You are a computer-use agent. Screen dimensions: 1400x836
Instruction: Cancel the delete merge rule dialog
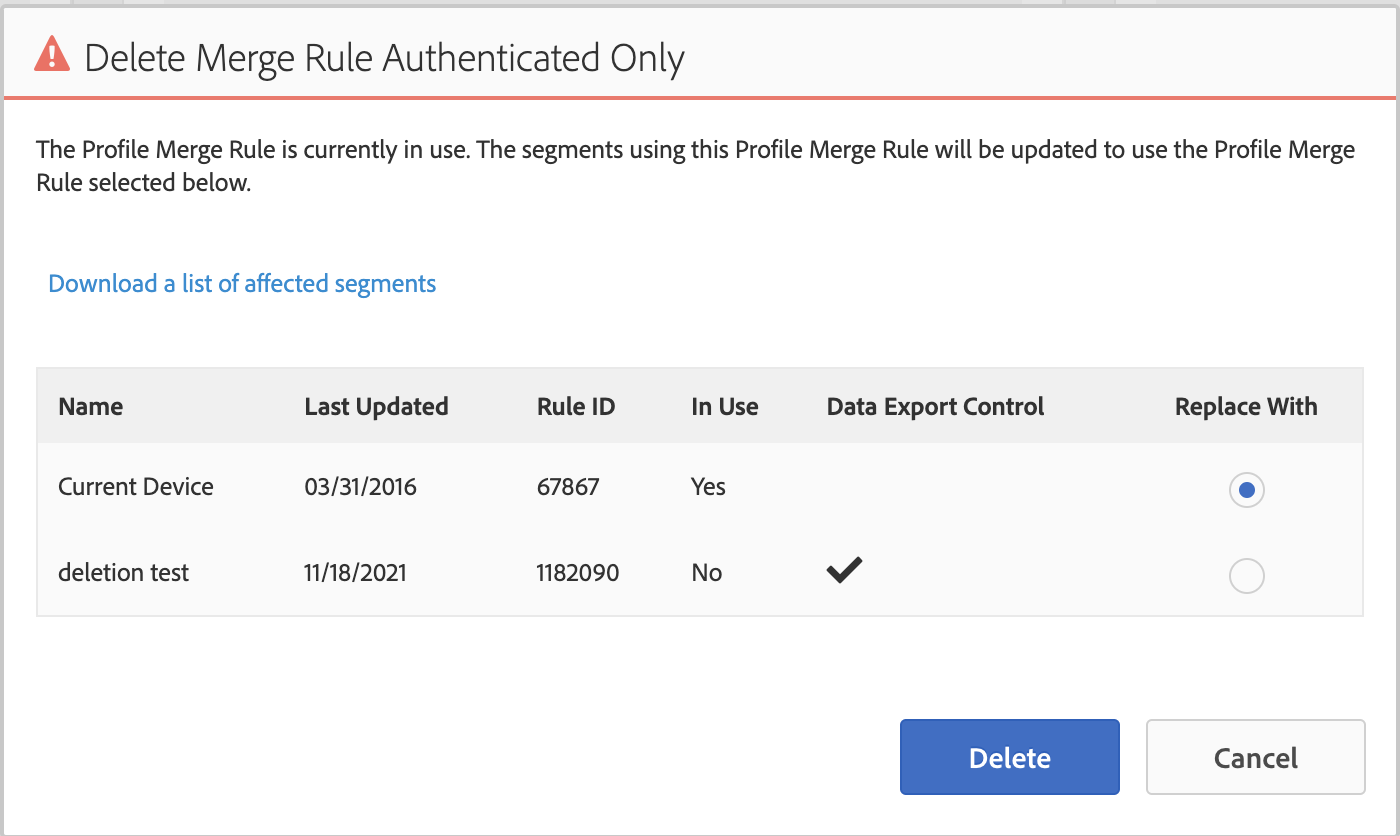click(x=1255, y=757)
